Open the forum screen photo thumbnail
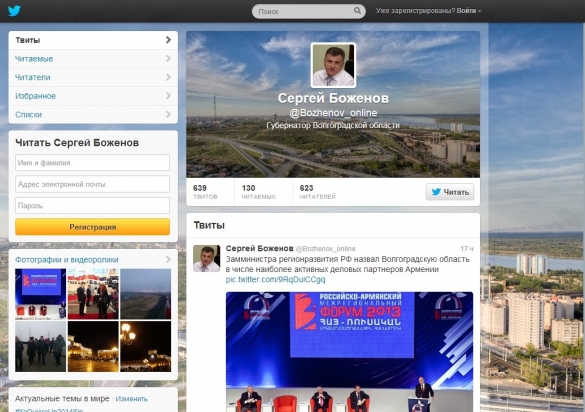Image resolution: width=585 pixels, height=412 pixels. 40,294
